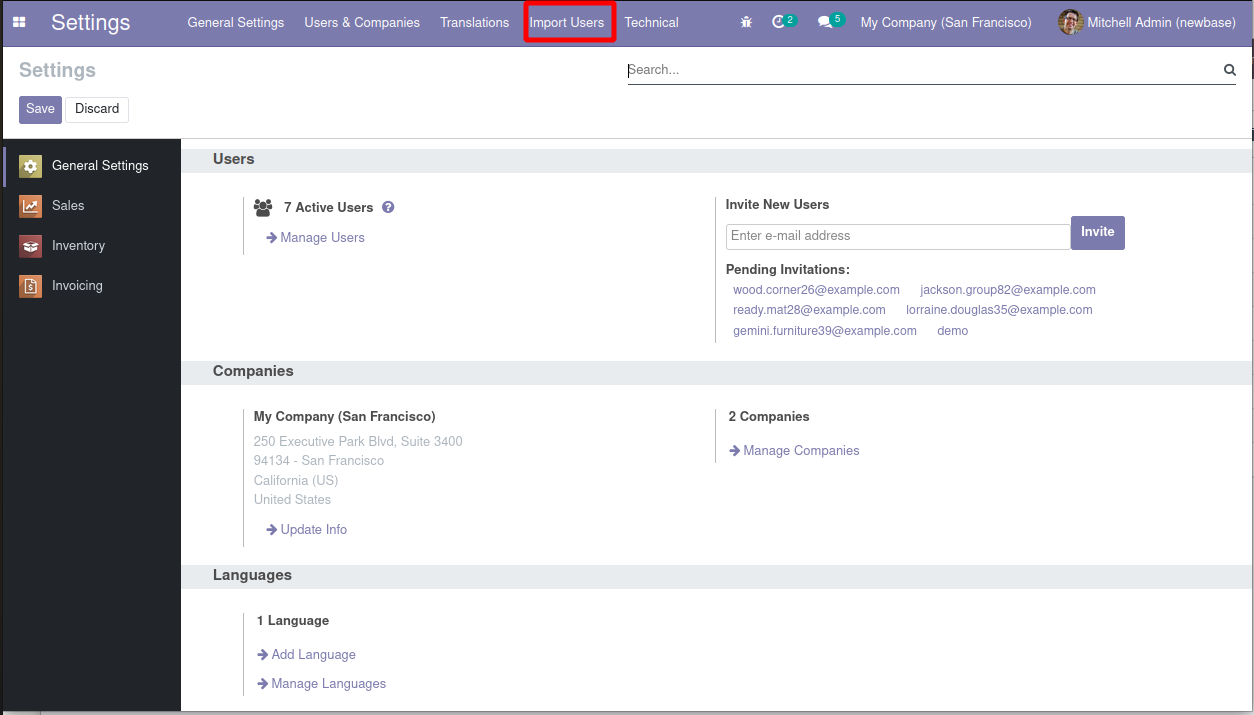Click the Languages section header

[252, 576]
